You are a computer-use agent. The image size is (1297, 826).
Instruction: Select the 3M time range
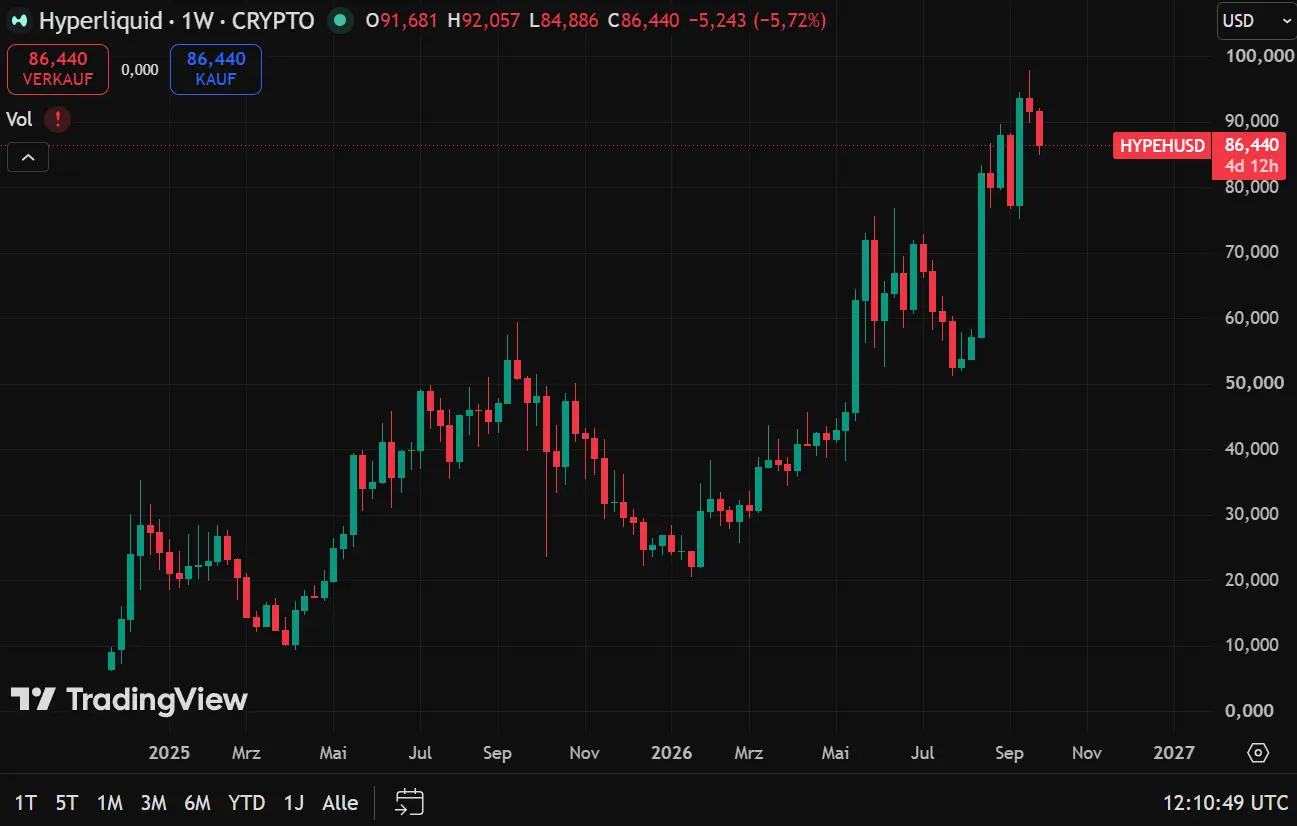coord(153,802)
